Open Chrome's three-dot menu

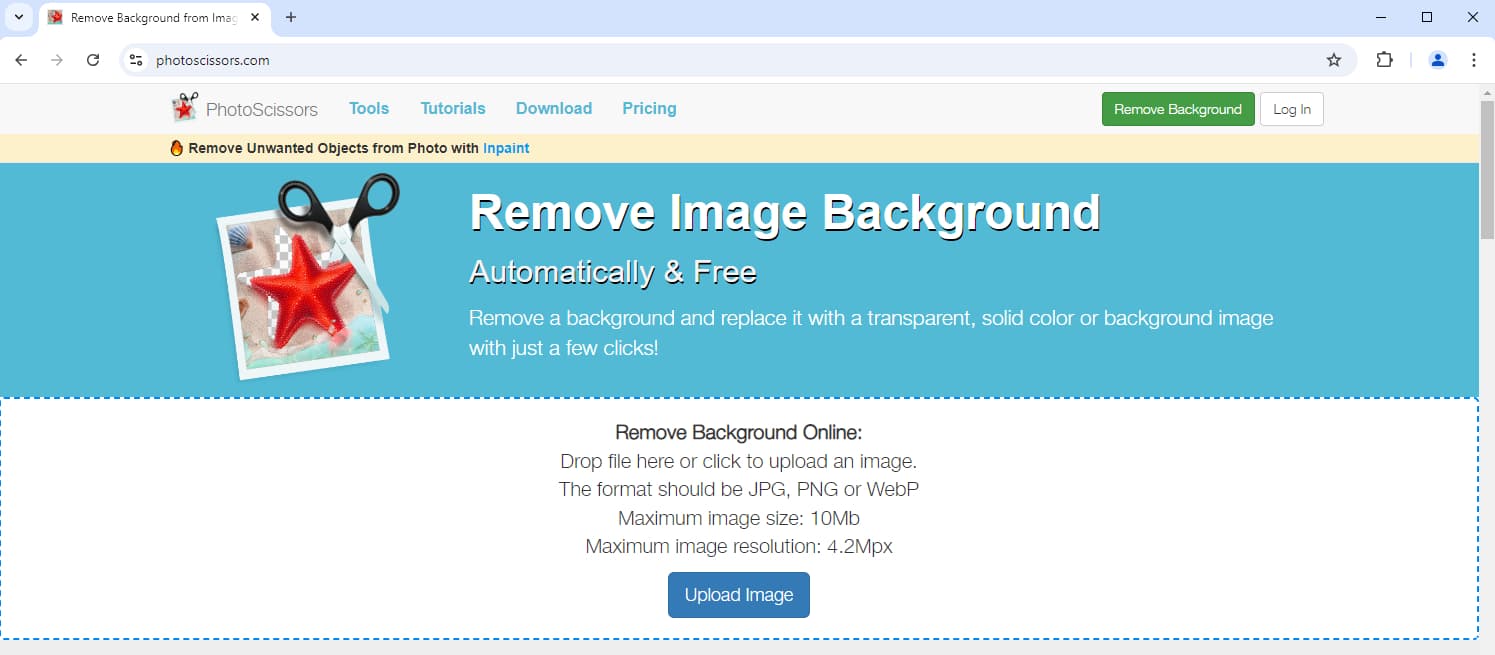(1474, 59)
